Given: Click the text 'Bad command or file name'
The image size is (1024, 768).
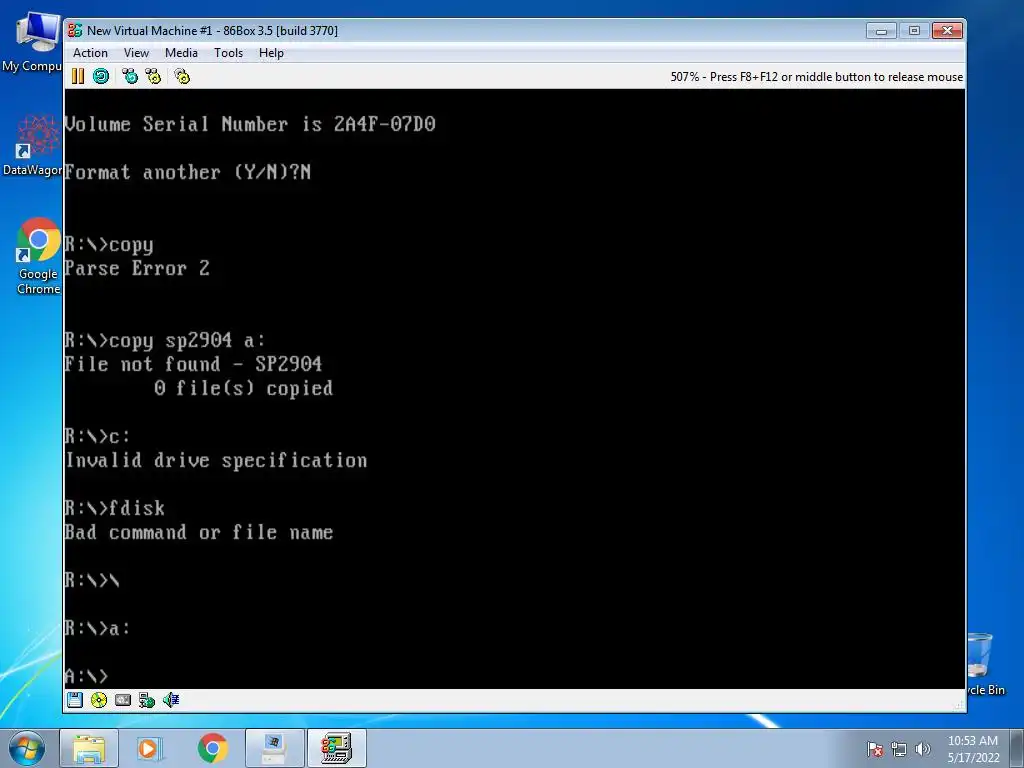Looking at the screenshot, I should [199, 532].
